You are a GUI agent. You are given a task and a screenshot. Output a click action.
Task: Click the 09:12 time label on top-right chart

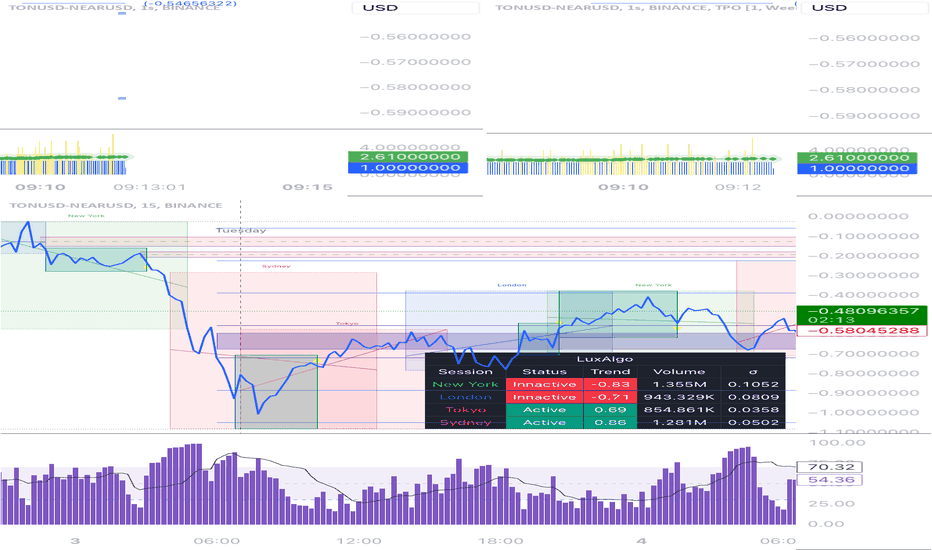pos(738,187)
